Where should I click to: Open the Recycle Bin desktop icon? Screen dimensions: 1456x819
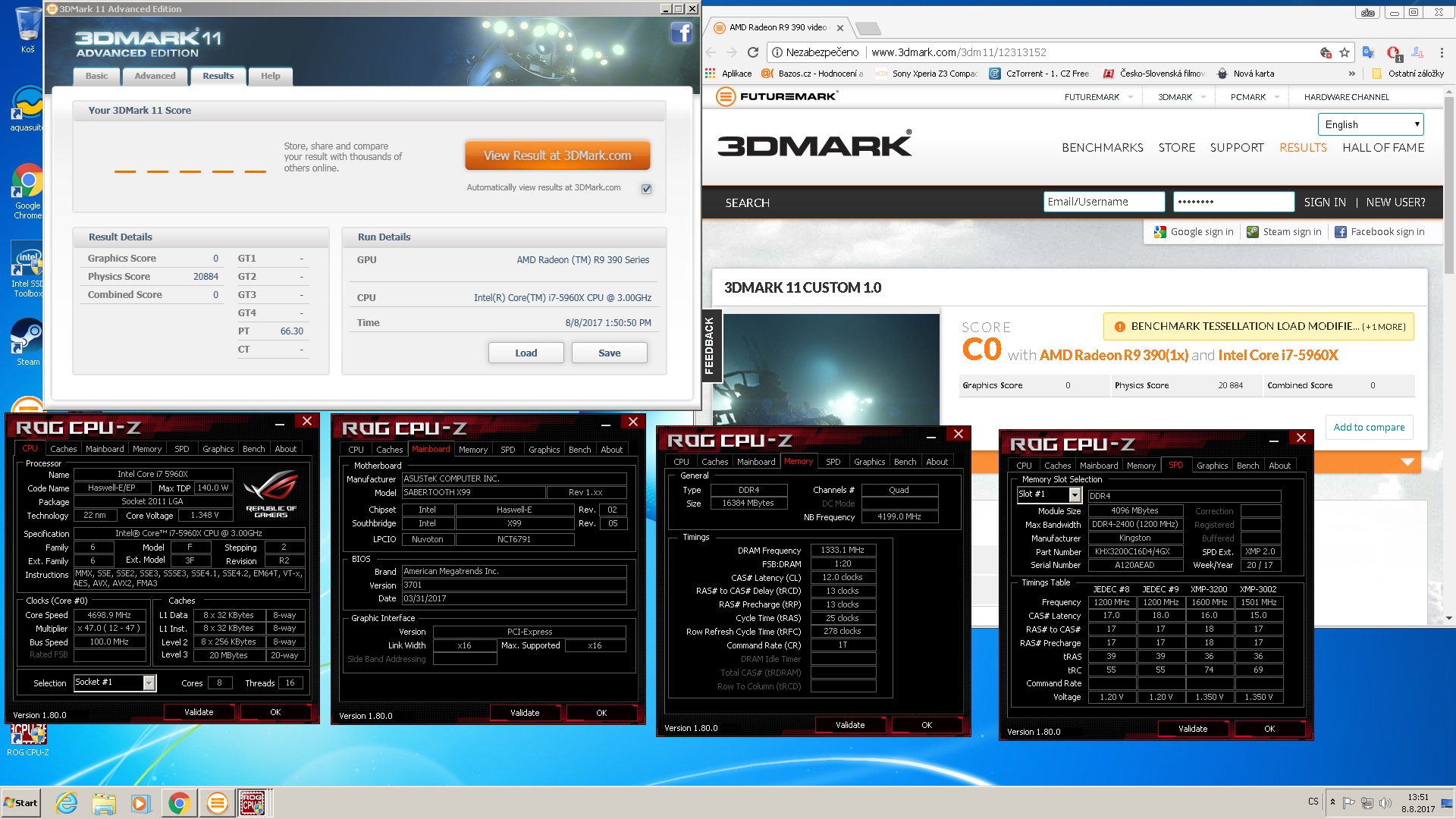tap(27, 29)
